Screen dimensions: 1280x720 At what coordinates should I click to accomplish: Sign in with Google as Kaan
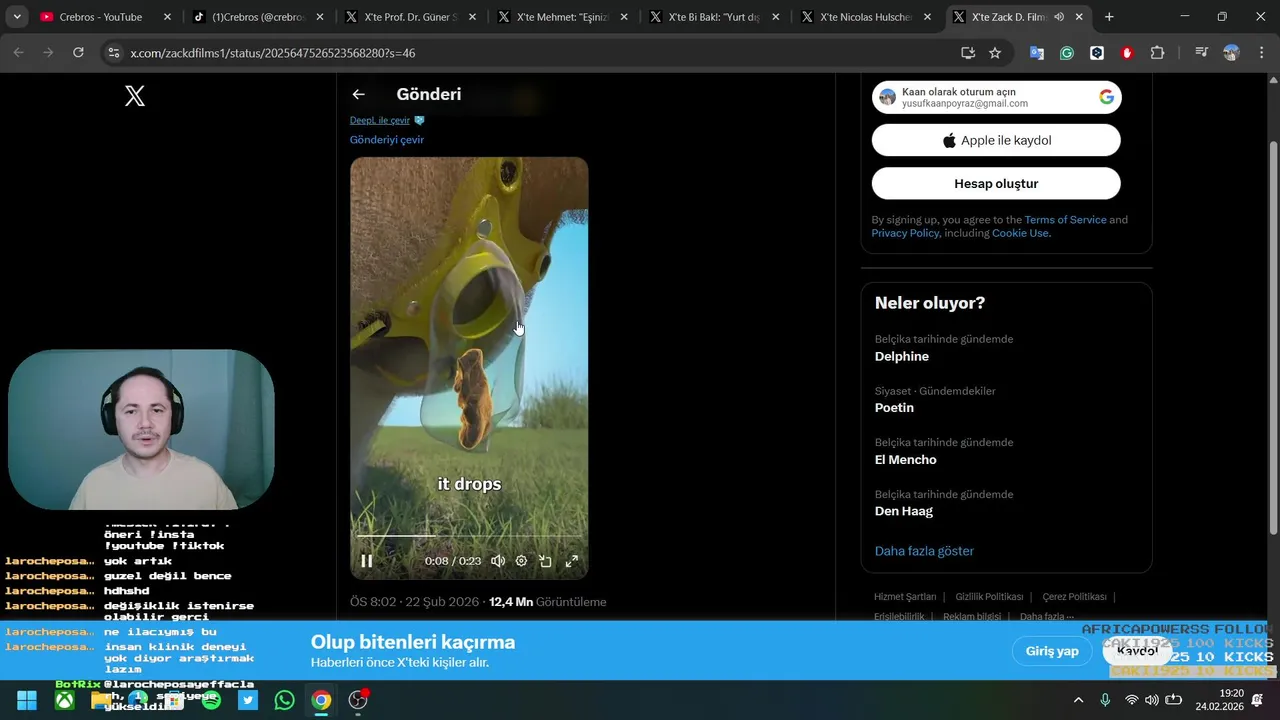[x=996, y=97]
